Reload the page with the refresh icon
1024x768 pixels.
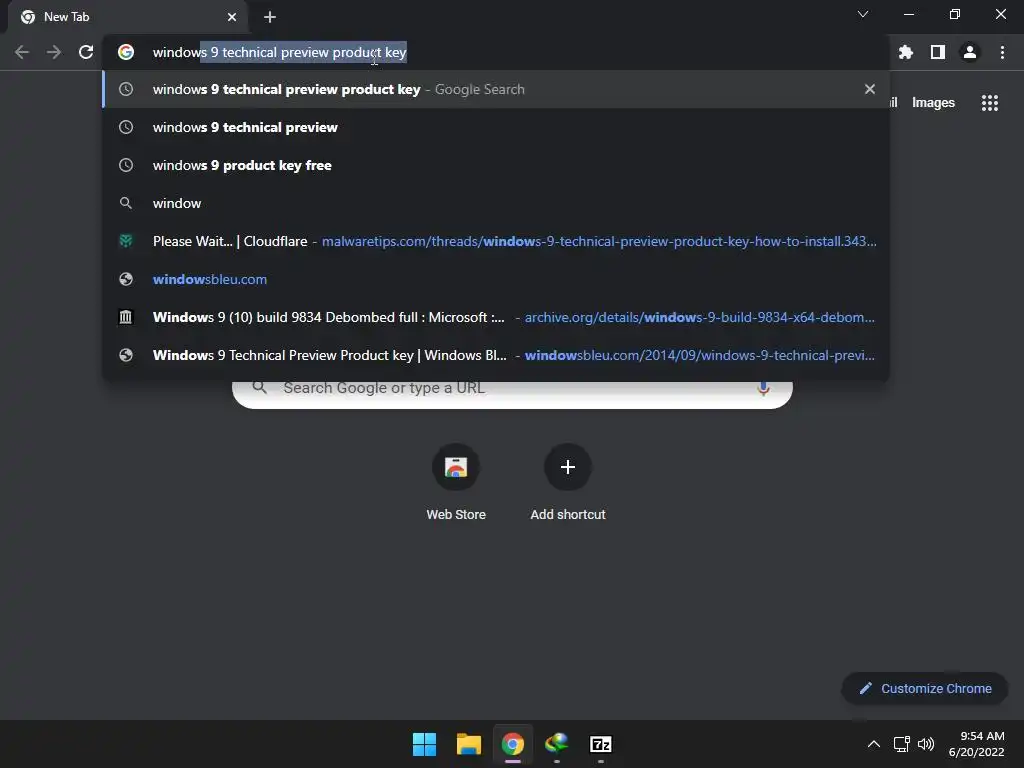86,52
